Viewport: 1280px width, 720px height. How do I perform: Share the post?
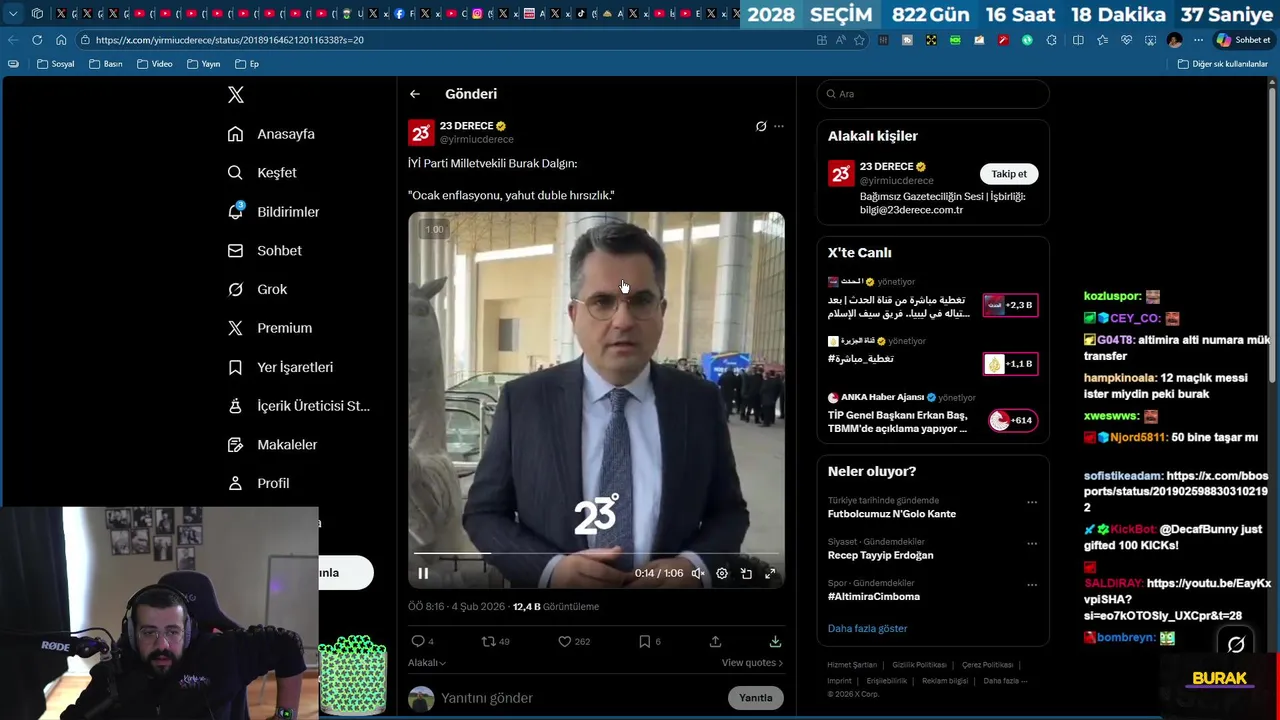pyautogui.click(x=715, y=641)
